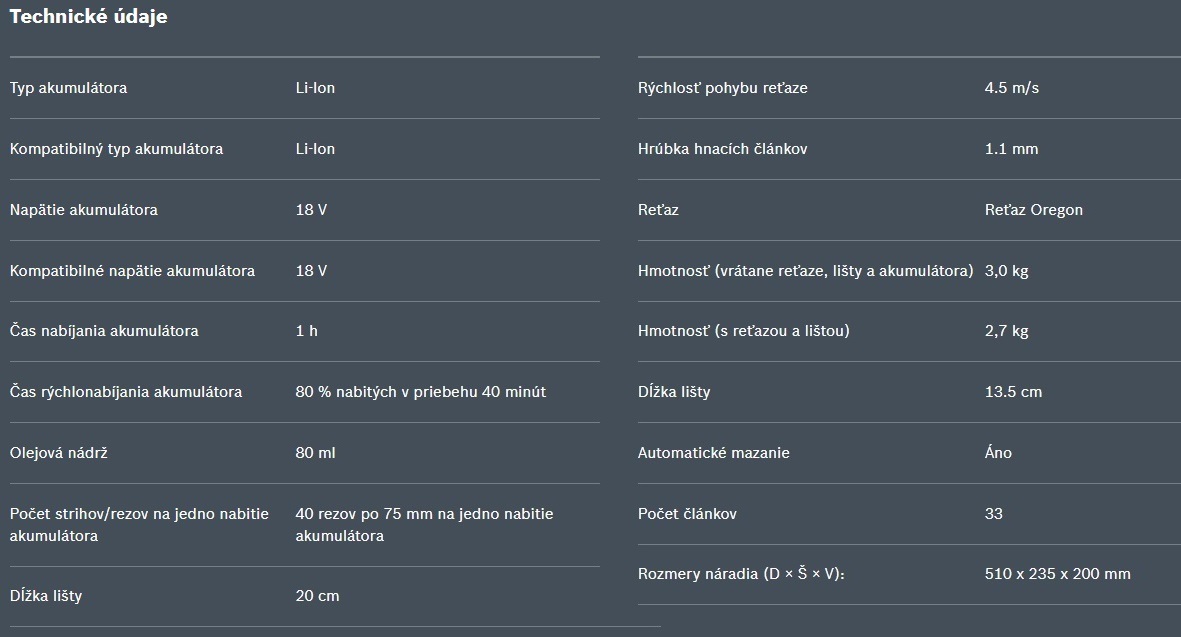Screen dimensions: 1181x637
Task: Click the Kompatibilný typ akumulátora label
Action: (116, 149)
